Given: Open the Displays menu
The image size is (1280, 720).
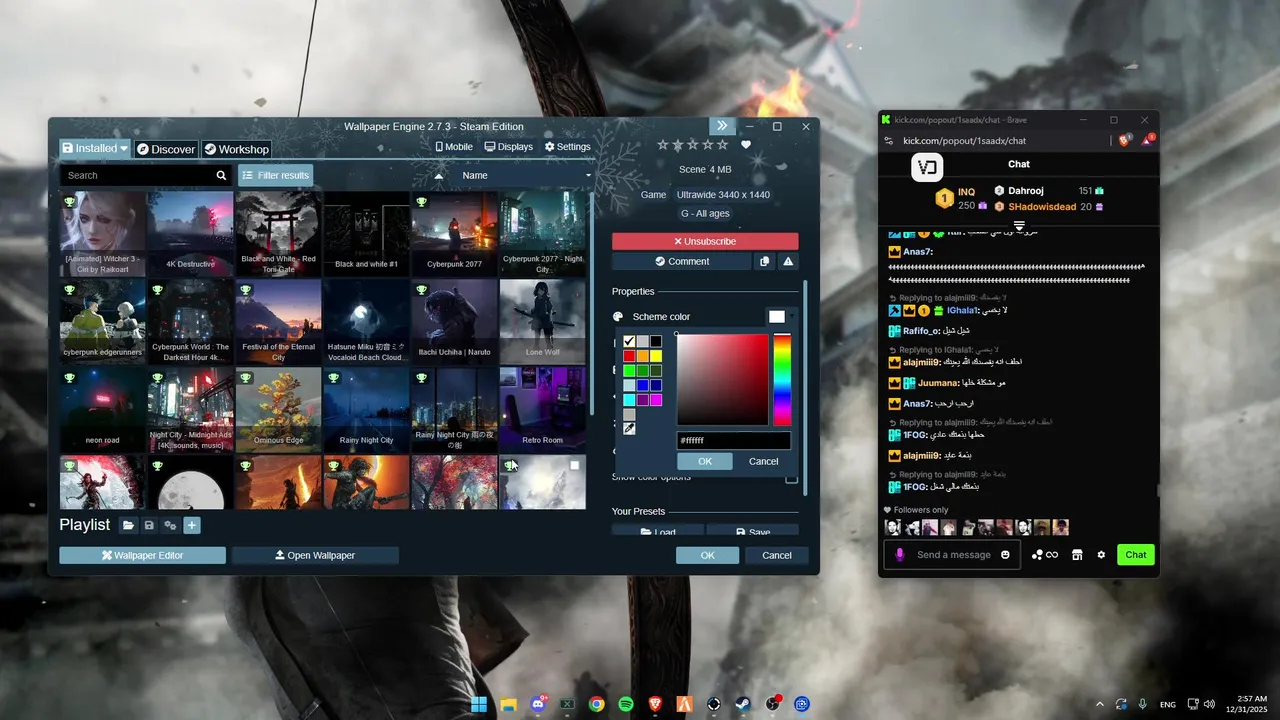Looking at the screenshot, I should pos(509,147).
